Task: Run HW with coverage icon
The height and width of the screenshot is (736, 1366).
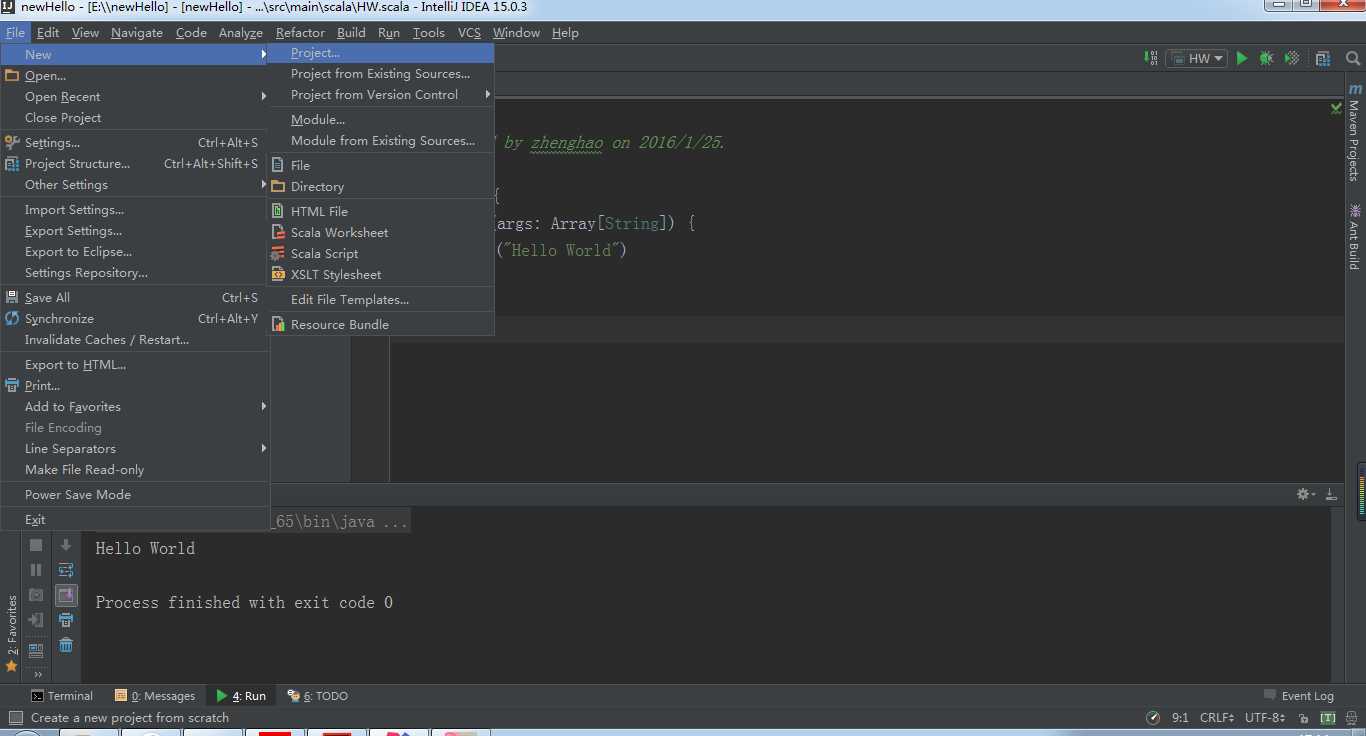Action: [1292, 58]
